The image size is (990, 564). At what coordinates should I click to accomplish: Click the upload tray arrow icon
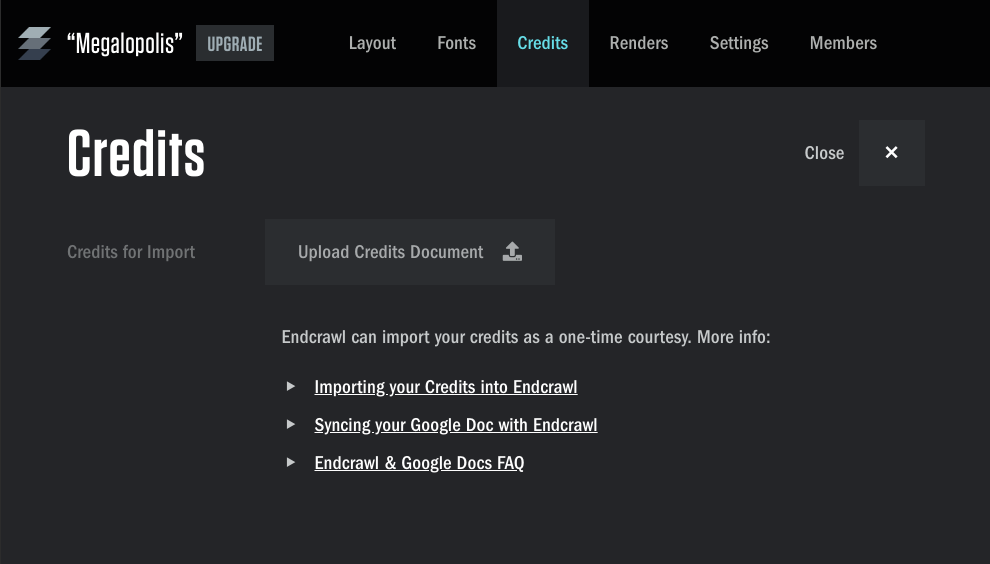pyautogui.click(x=512, y=251)
